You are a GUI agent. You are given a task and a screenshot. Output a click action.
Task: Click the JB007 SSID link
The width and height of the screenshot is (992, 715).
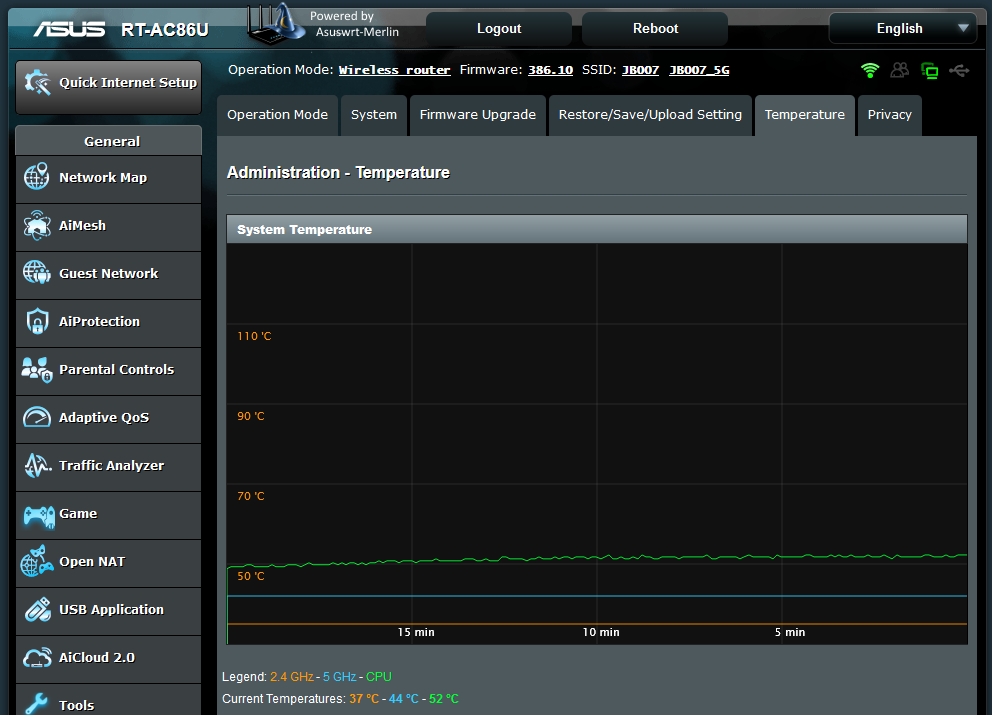[640, 70]
